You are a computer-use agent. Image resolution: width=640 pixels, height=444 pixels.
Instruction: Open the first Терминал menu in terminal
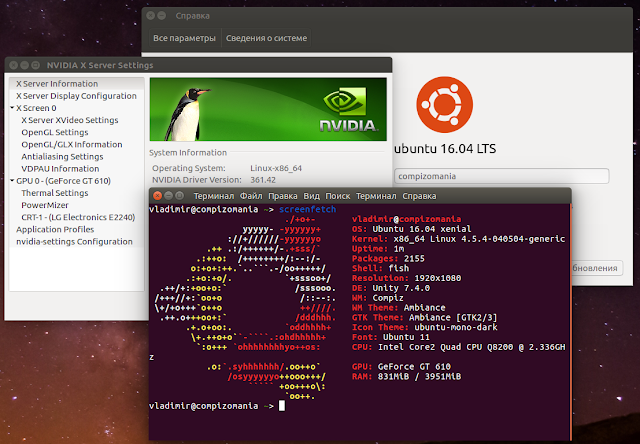214,196
